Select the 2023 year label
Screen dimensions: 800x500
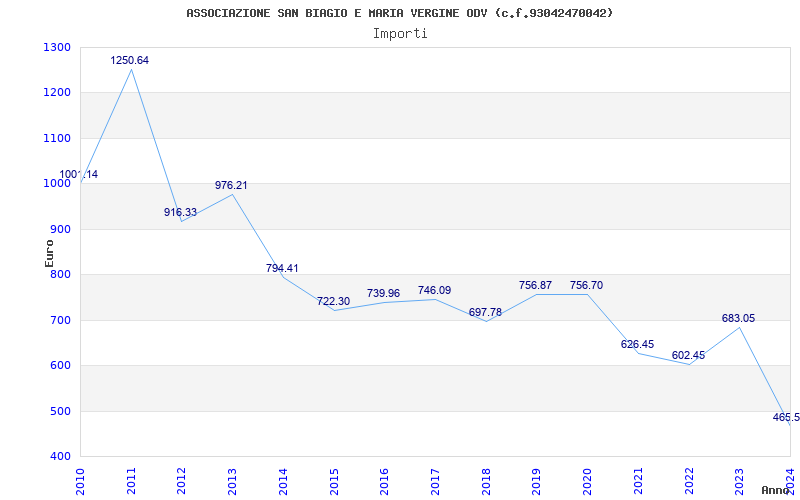pos(739,482)
